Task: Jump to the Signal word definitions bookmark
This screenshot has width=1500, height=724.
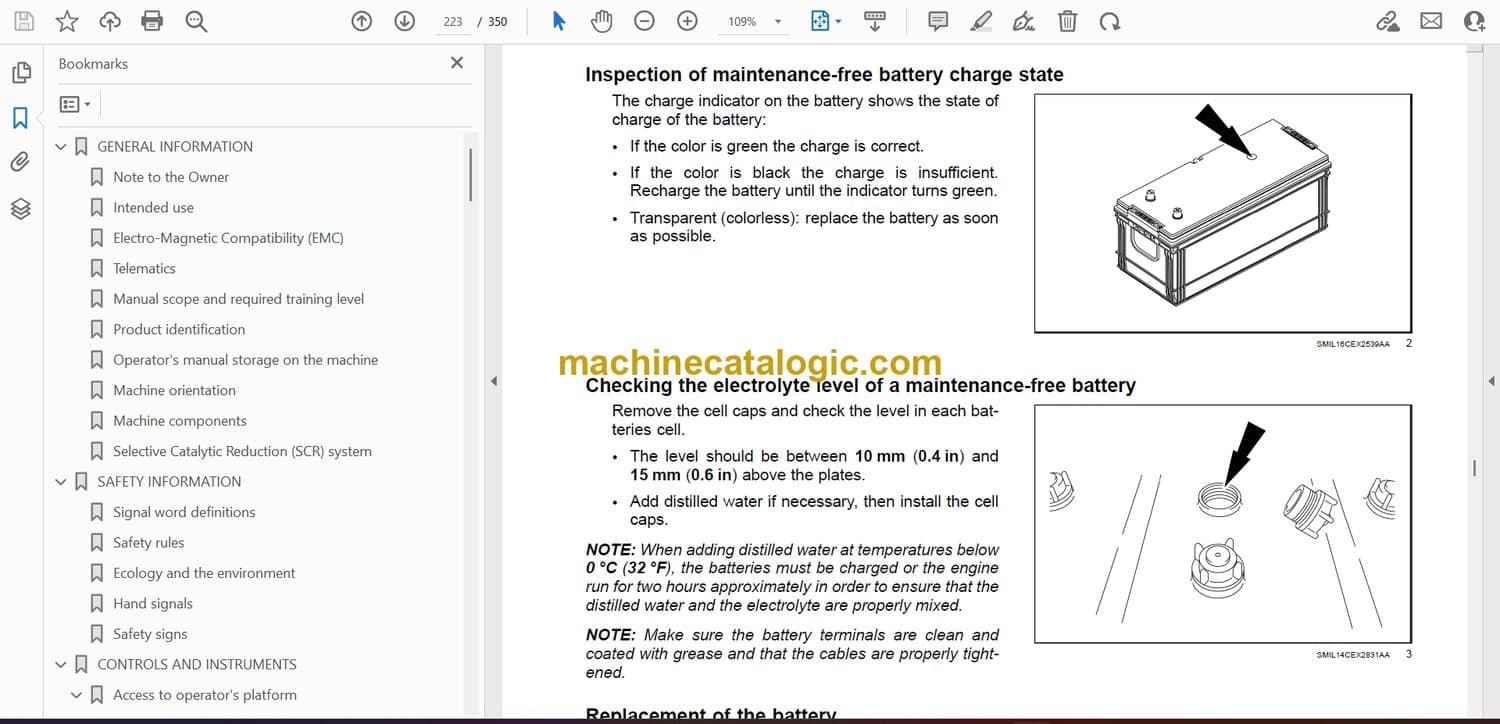Action: [184, 513]
